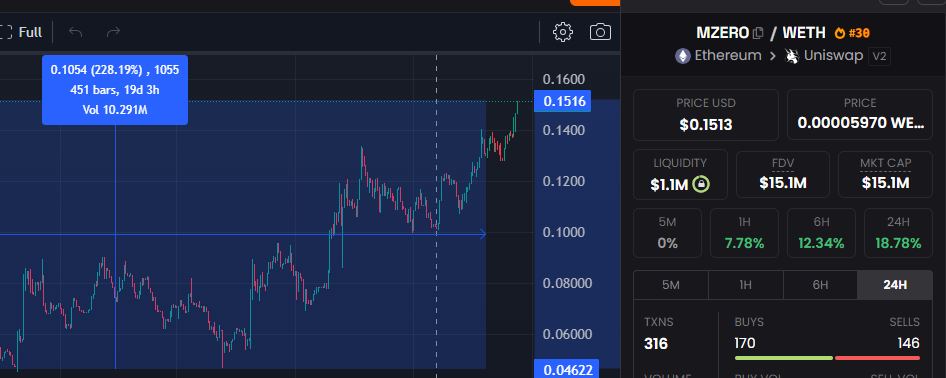Click the MZERO / WETH pair title
946x378 pixels.
pos(760,33)
